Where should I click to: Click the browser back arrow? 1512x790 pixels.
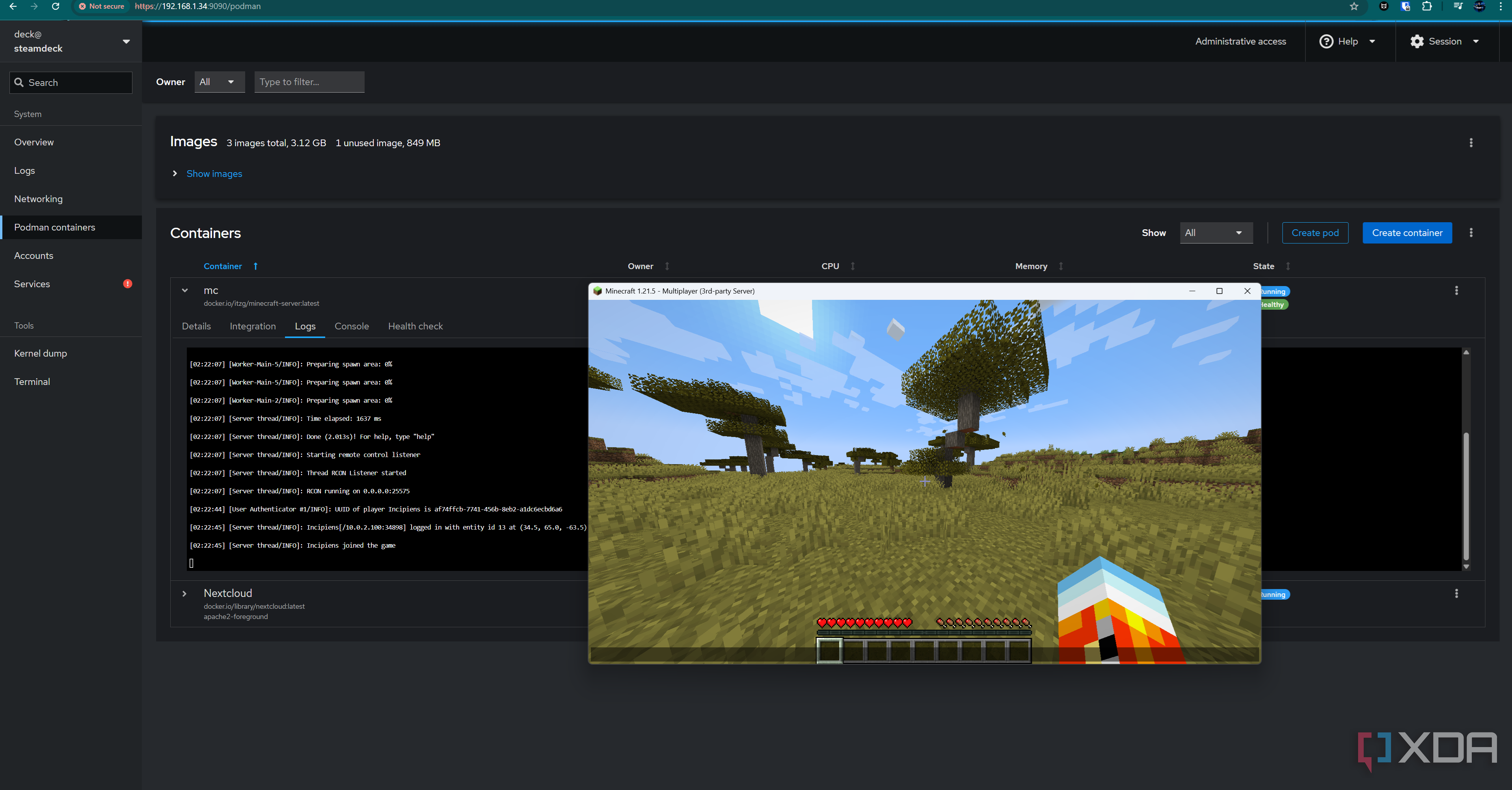13,6
